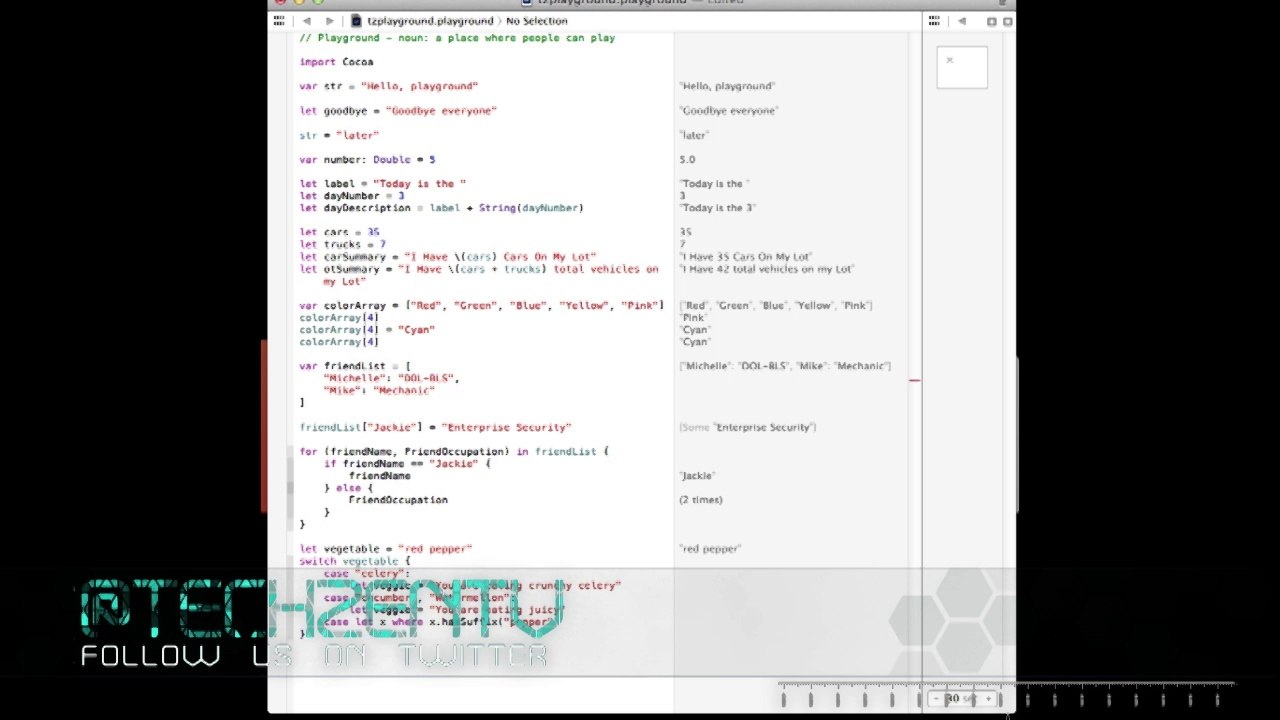Click the colorArray[4] = "Cyan" assignment line
This screenshot has height=720, width=1280.
click(x=367, y=329)
